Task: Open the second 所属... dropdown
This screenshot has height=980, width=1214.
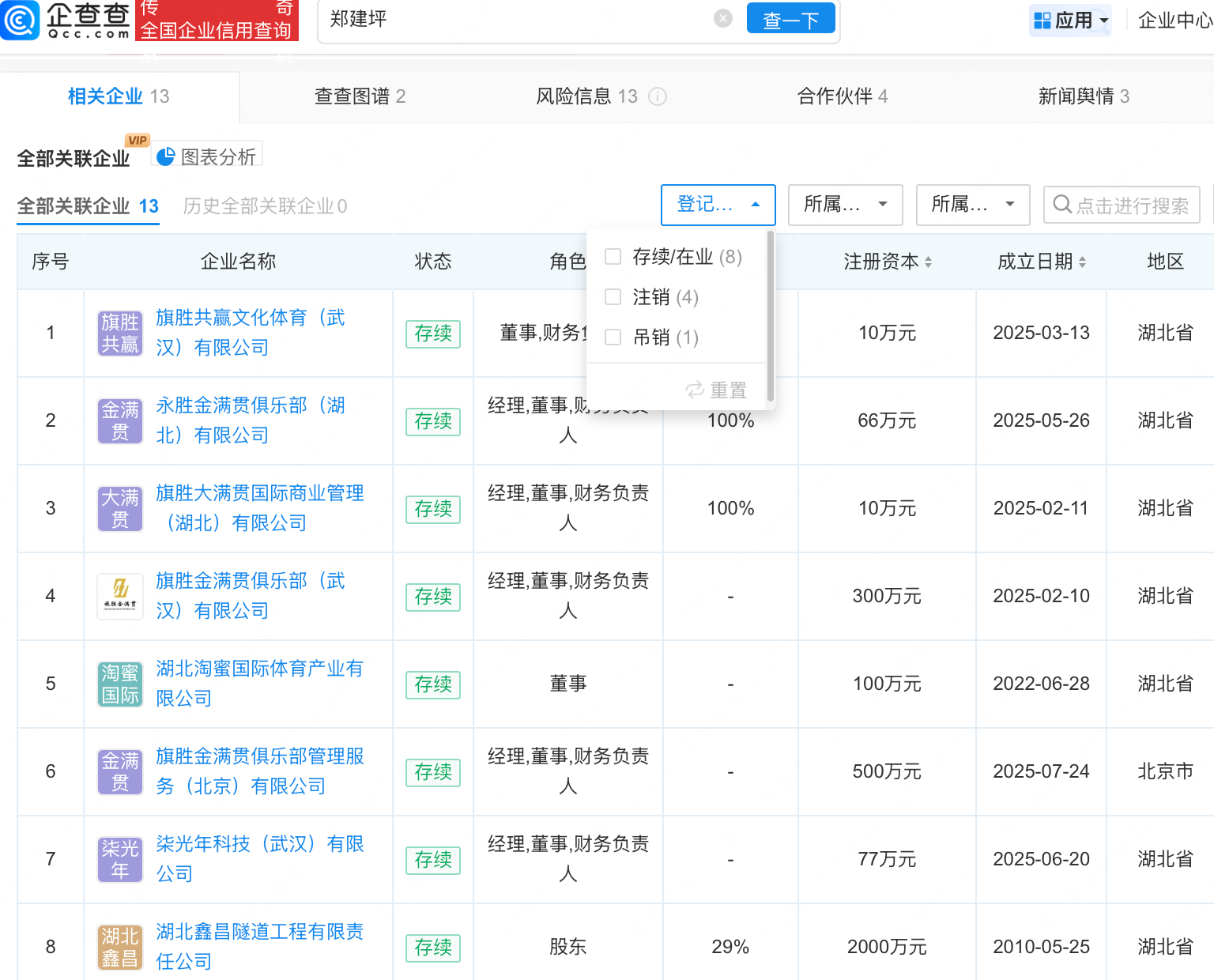Action: (973, 205)
